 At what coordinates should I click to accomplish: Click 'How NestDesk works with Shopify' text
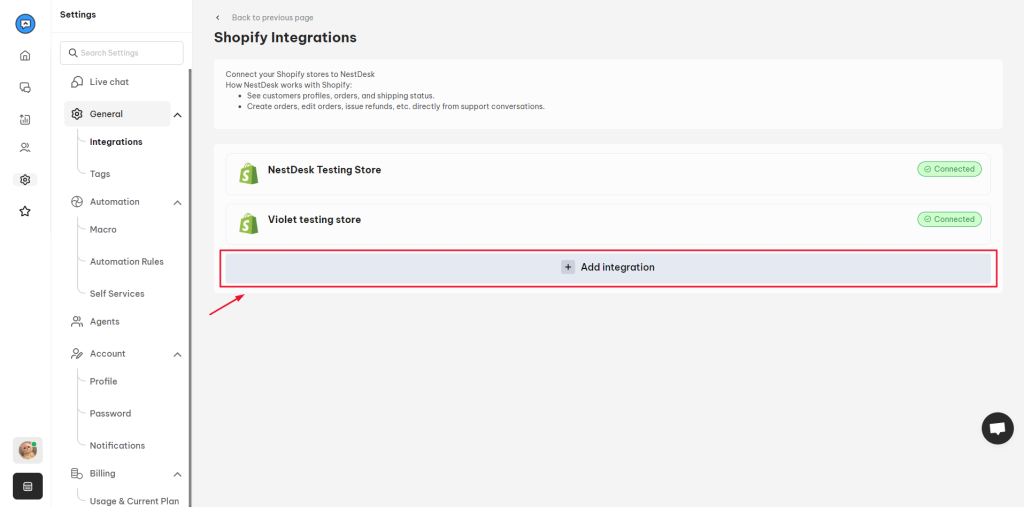point(289,85)
